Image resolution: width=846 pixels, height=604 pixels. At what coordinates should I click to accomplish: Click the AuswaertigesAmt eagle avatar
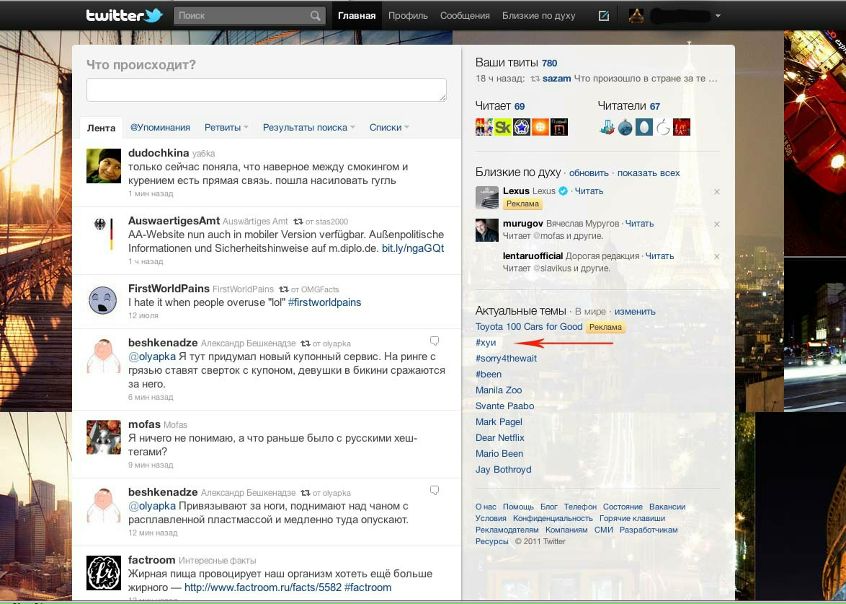click(x=104, y=232)
